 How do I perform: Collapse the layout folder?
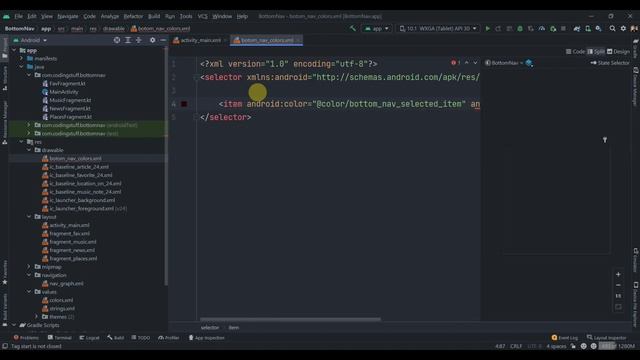[x=29, y=217]
